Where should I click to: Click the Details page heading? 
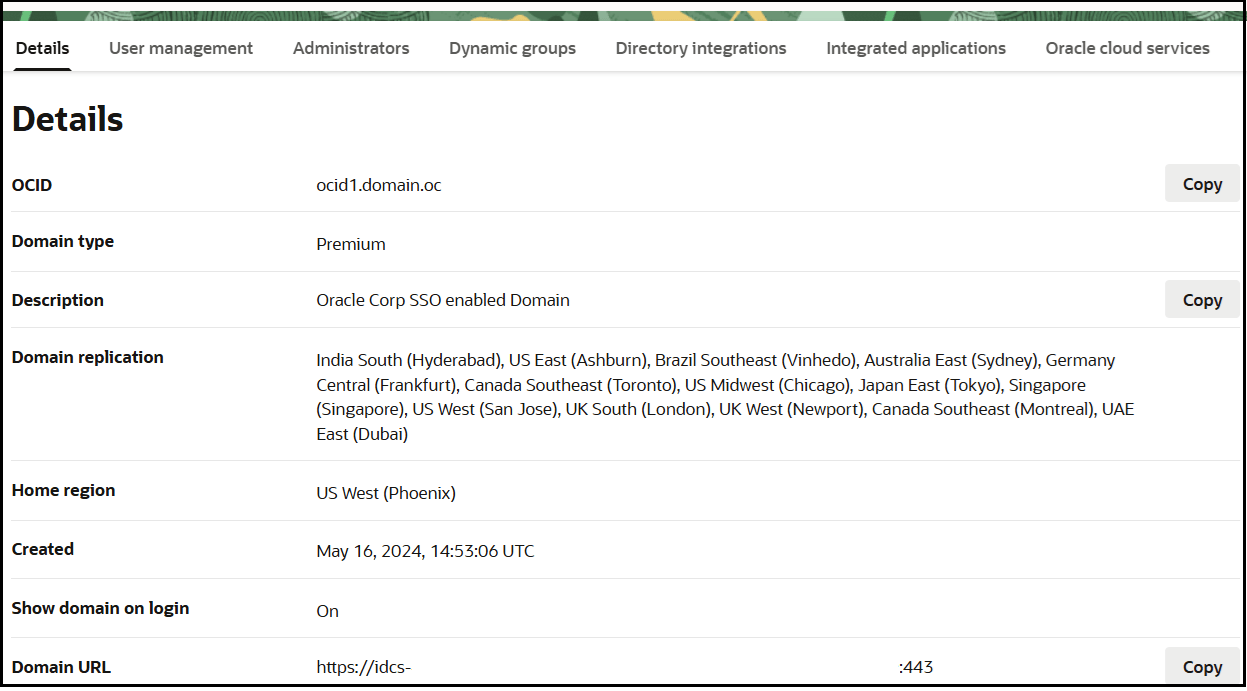point(67,118)
